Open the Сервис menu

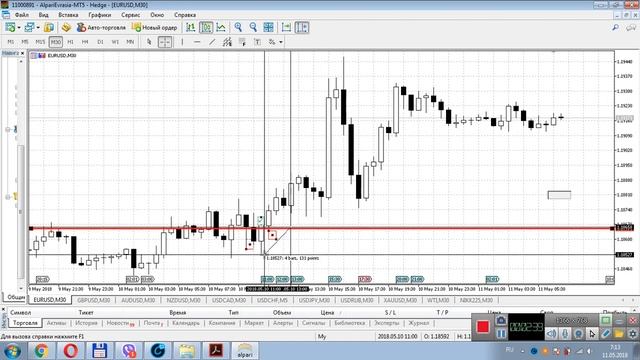[131, 15]
